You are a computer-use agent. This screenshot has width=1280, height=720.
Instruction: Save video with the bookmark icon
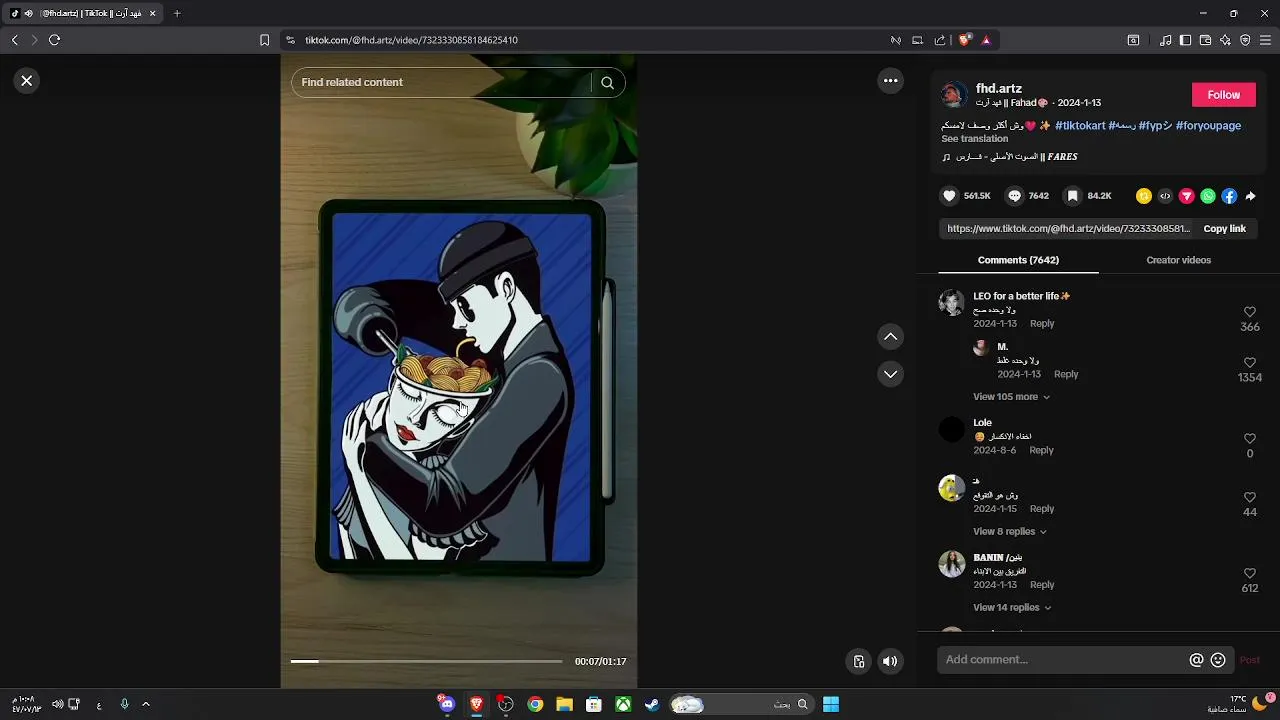click(1072, 196)
